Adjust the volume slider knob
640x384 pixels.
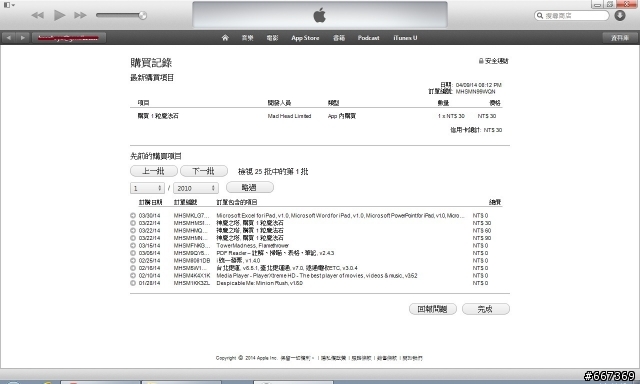tap(142, 16)
